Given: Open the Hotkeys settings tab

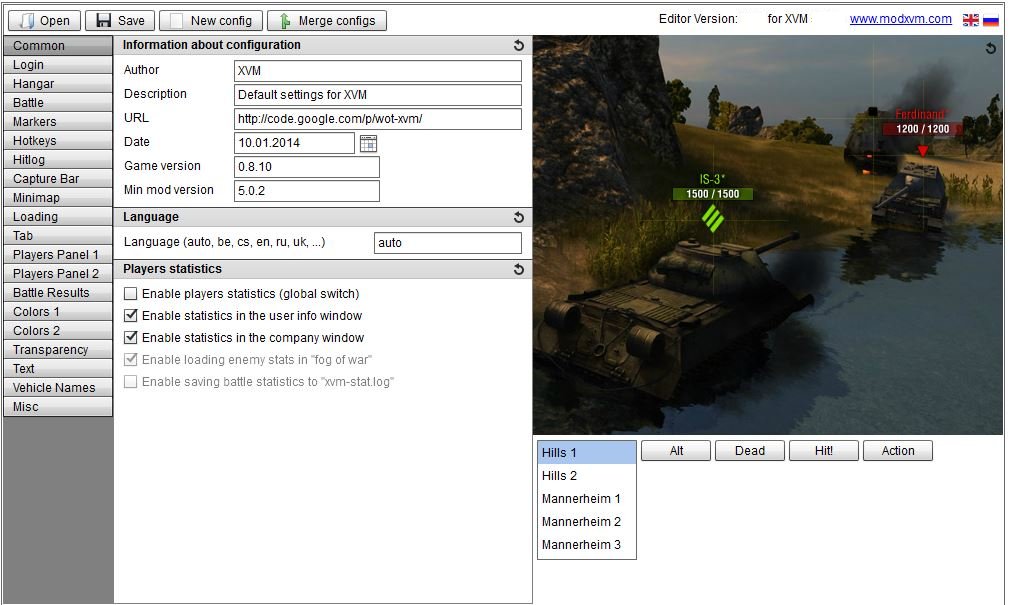Looking at the screenshot, I should coord(58,141).
